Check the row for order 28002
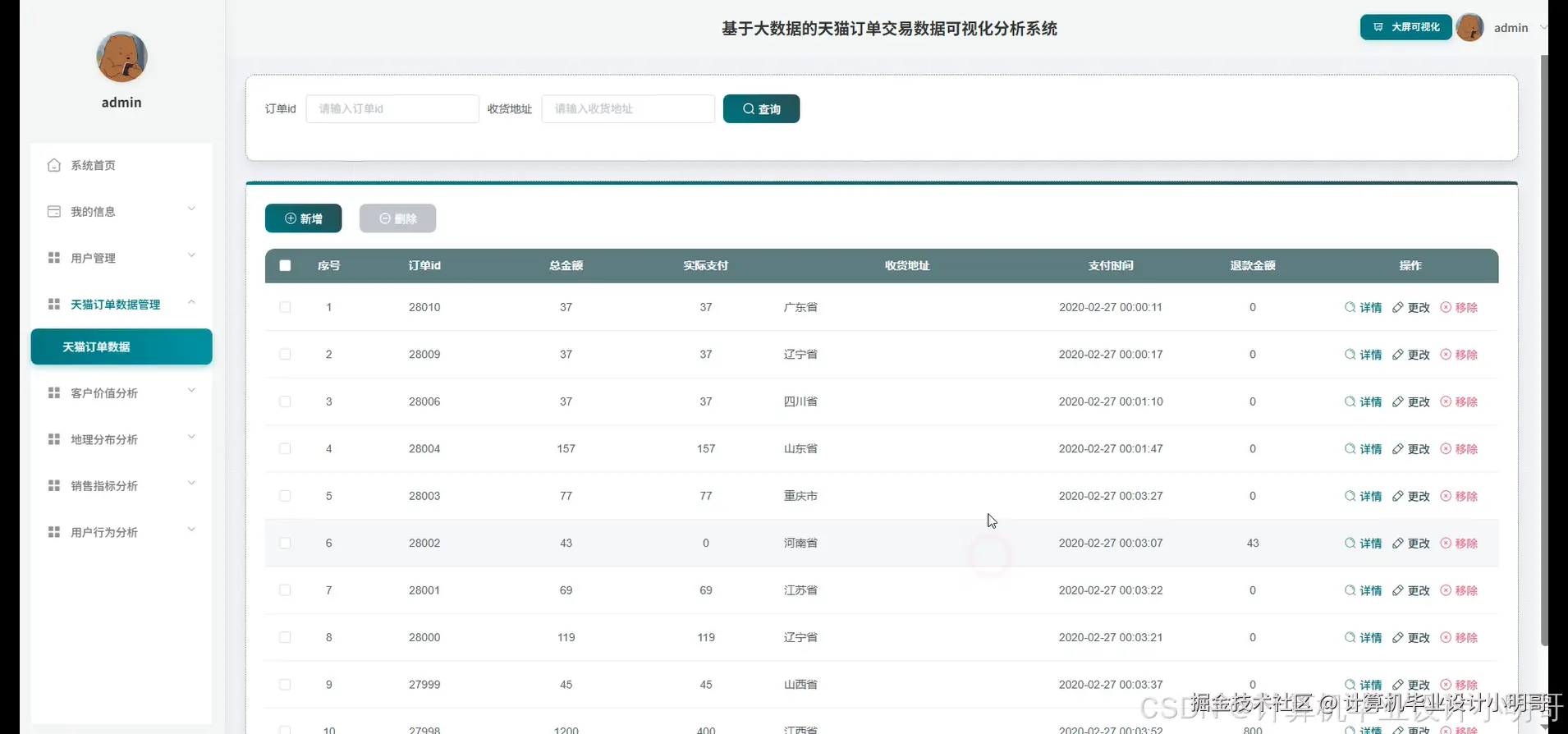The width and height of the screenshot is (1568, 734). pyautogui.click(x=285, y=544)
